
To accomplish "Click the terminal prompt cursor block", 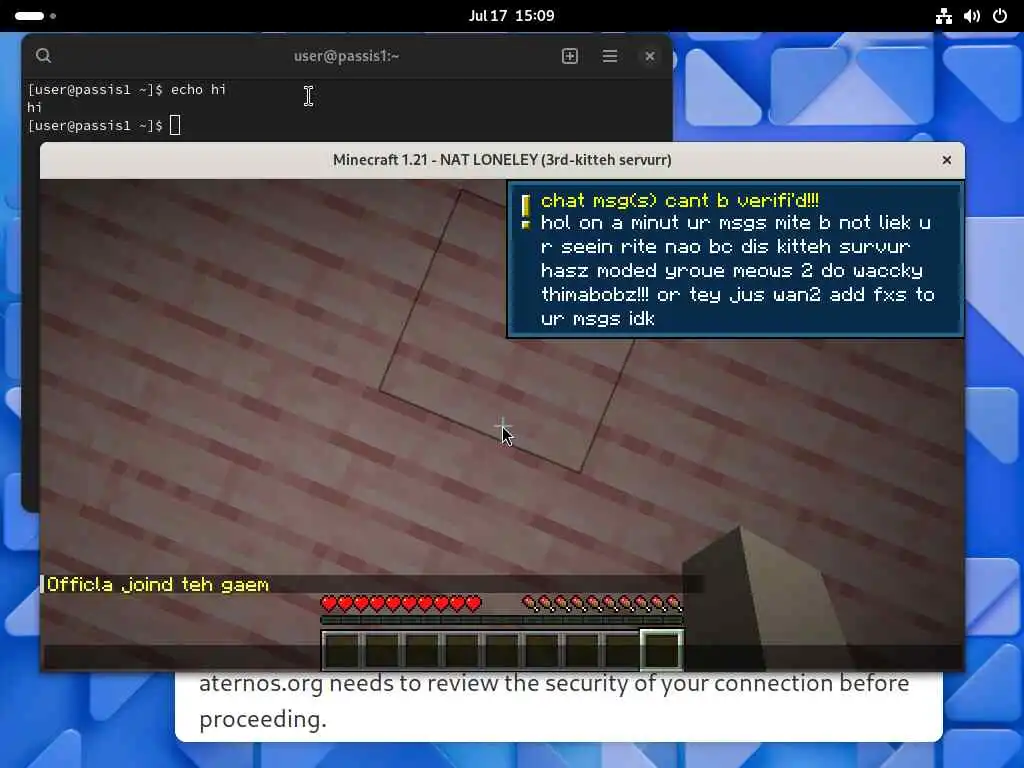I will click(x=175, y=125).
